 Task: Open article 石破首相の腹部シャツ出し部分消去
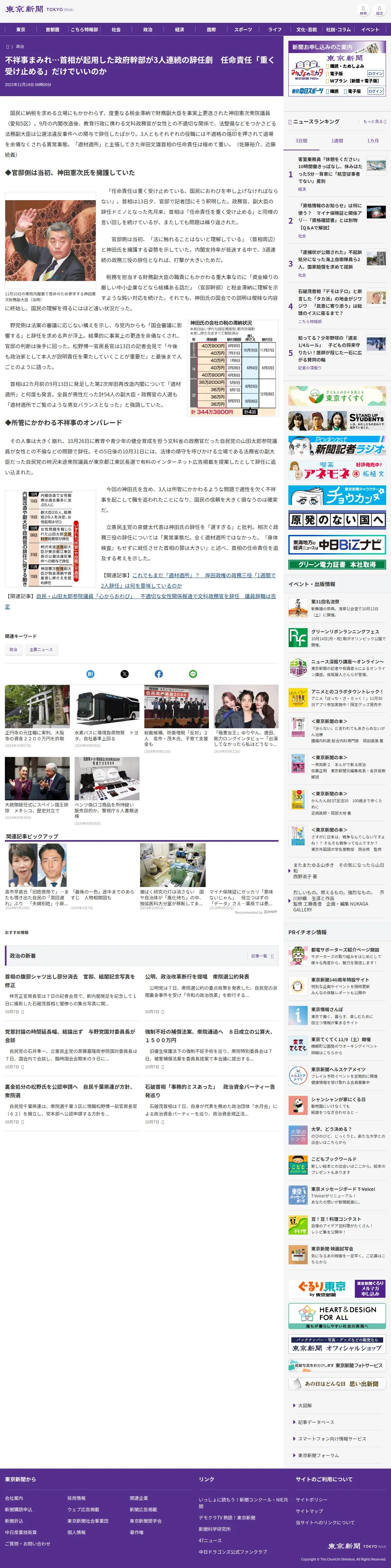click(x=70, y=980)
